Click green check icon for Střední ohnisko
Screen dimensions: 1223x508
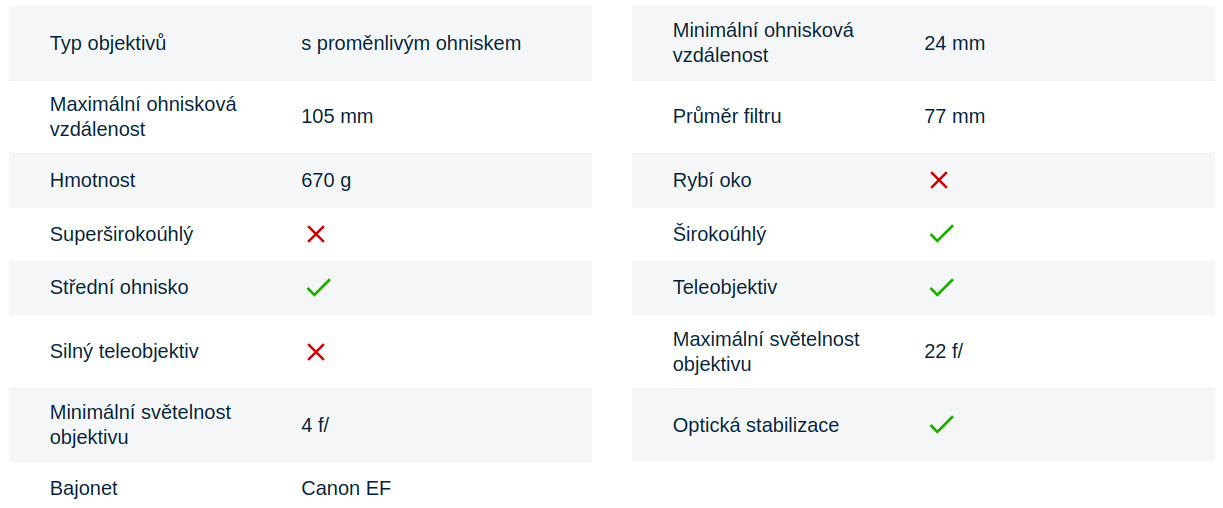pyautogui.click(x=318, y=288)
